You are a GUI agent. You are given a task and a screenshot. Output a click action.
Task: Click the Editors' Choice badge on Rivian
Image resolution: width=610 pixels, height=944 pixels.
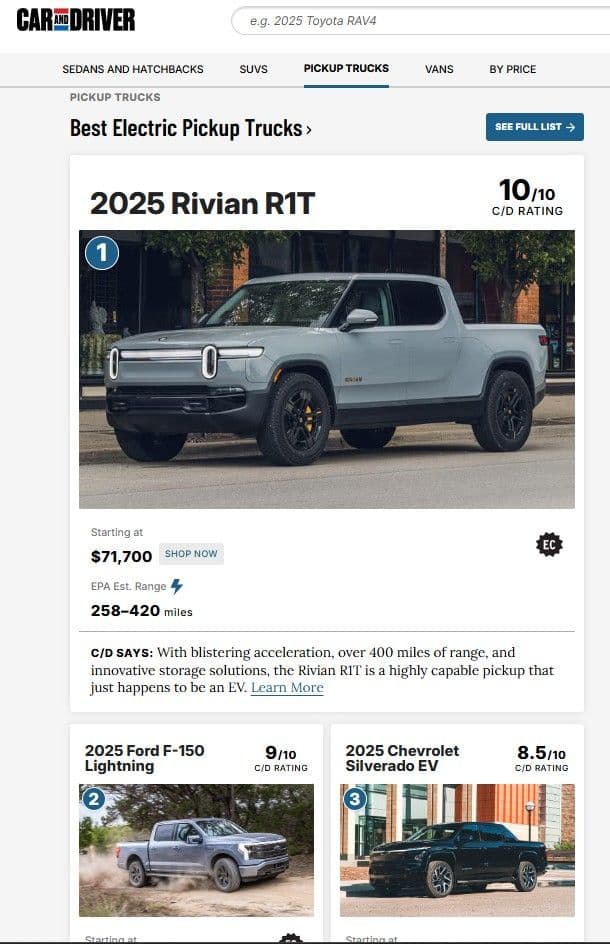coord(549,544)
